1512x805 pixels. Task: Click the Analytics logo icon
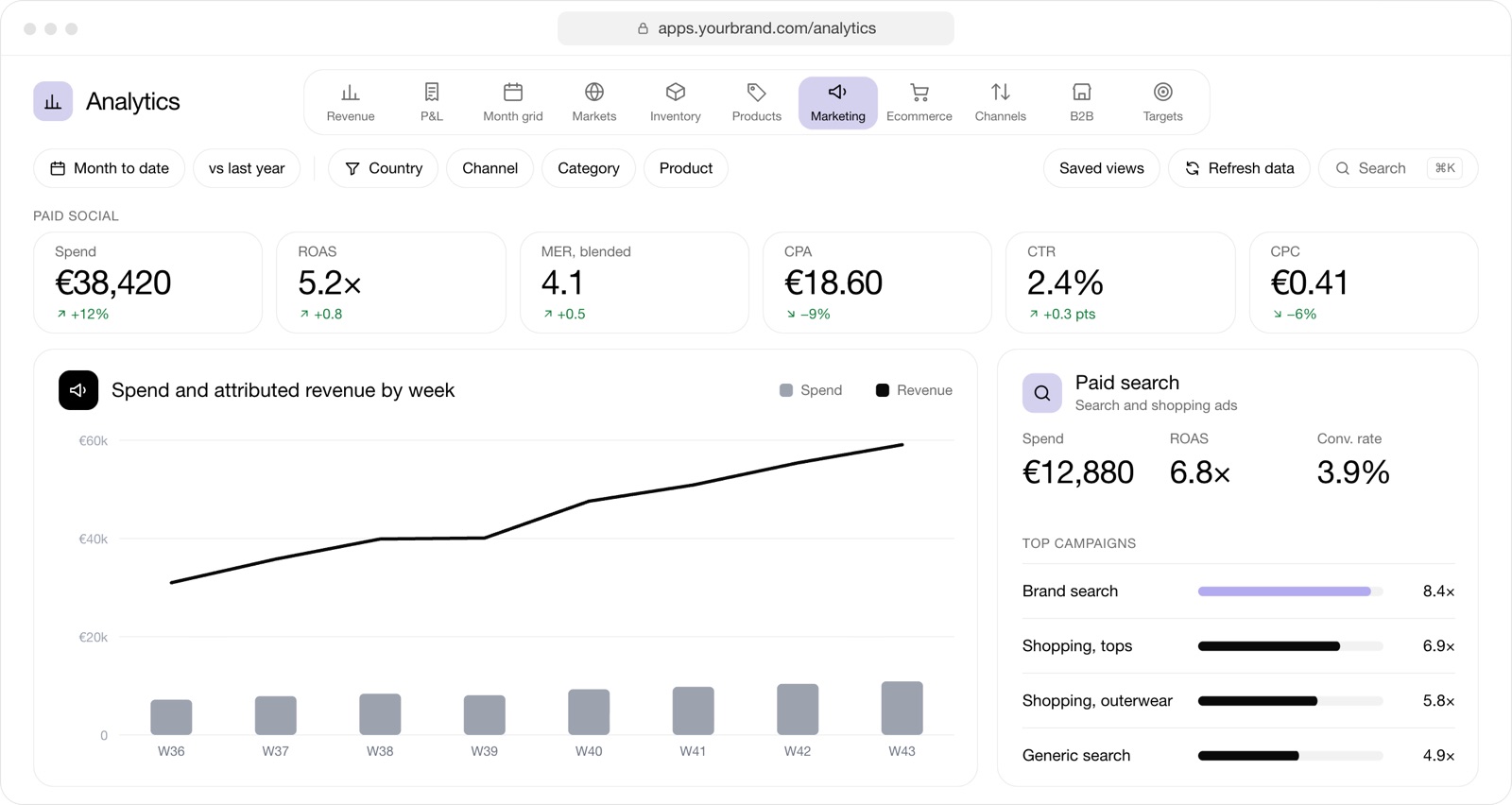pyautogui.click(x=53, y=101)
